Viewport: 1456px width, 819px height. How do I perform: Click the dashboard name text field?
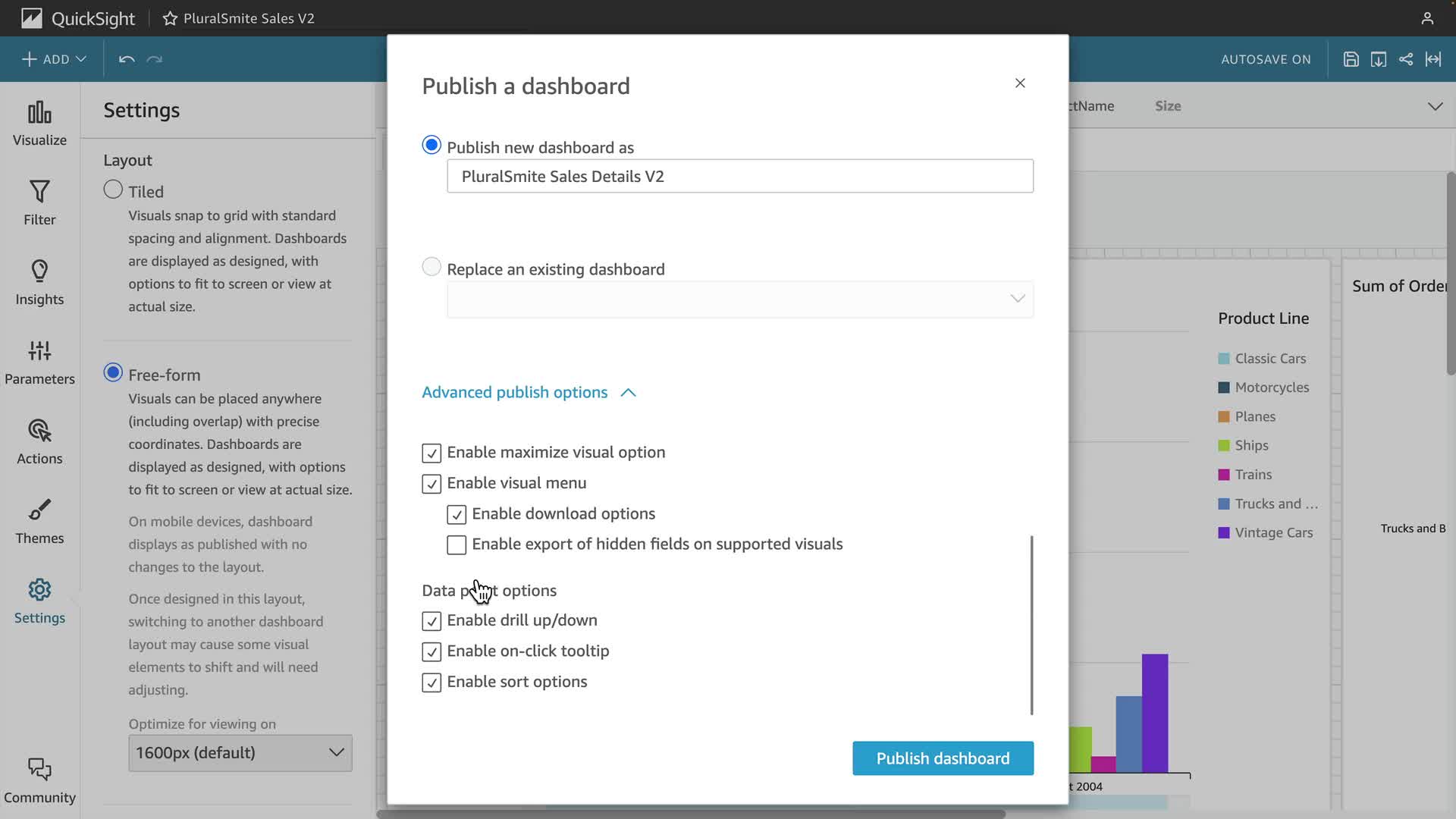[739, 176]
